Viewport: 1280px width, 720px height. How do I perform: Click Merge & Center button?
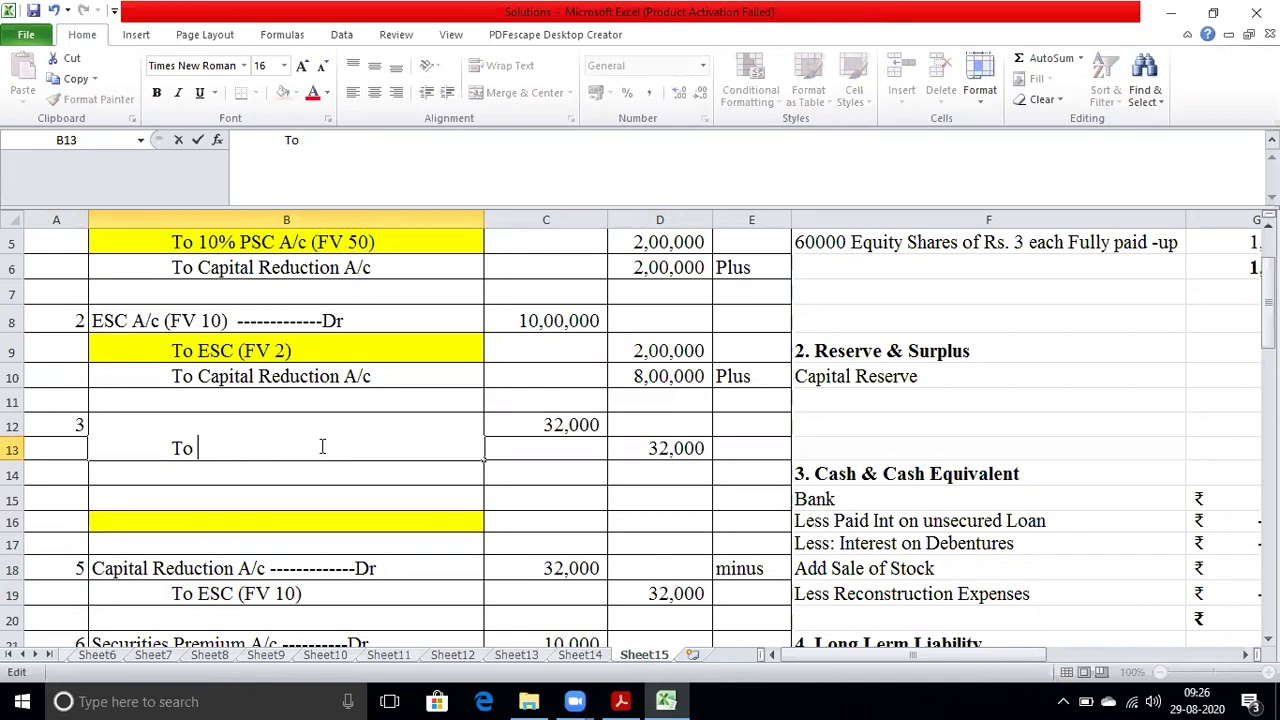[514, 93]
